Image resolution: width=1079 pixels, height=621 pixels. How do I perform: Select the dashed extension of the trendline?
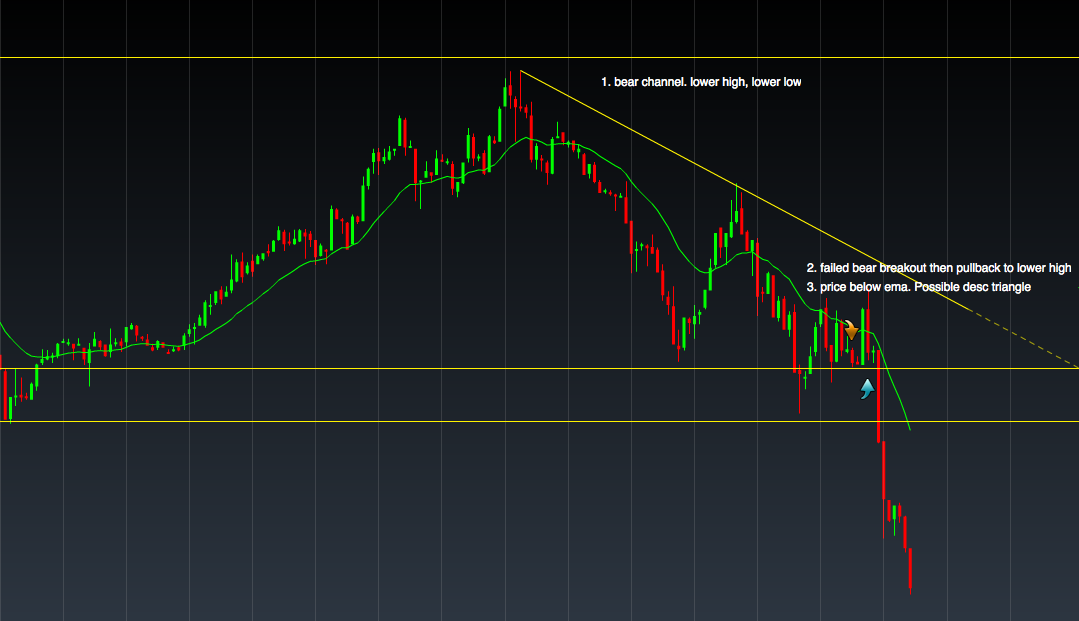coord(1025,339)
